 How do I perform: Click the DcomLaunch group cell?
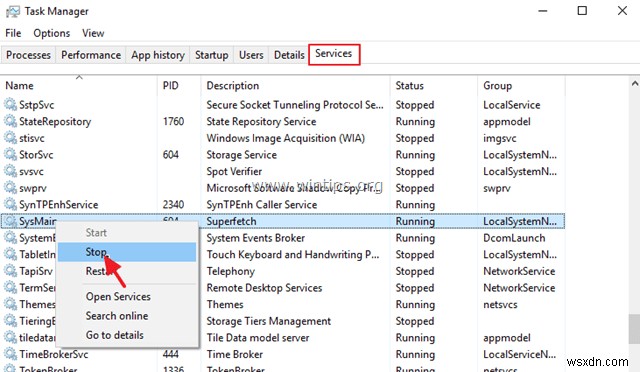[514, 238]
